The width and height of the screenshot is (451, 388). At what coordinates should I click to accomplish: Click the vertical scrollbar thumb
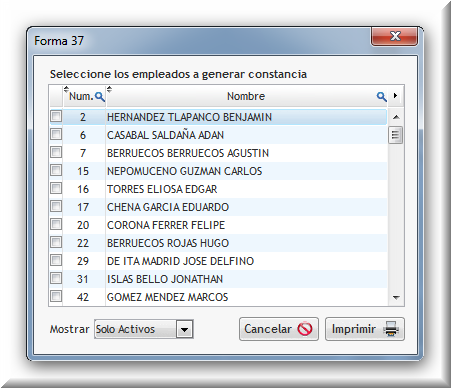396,135
